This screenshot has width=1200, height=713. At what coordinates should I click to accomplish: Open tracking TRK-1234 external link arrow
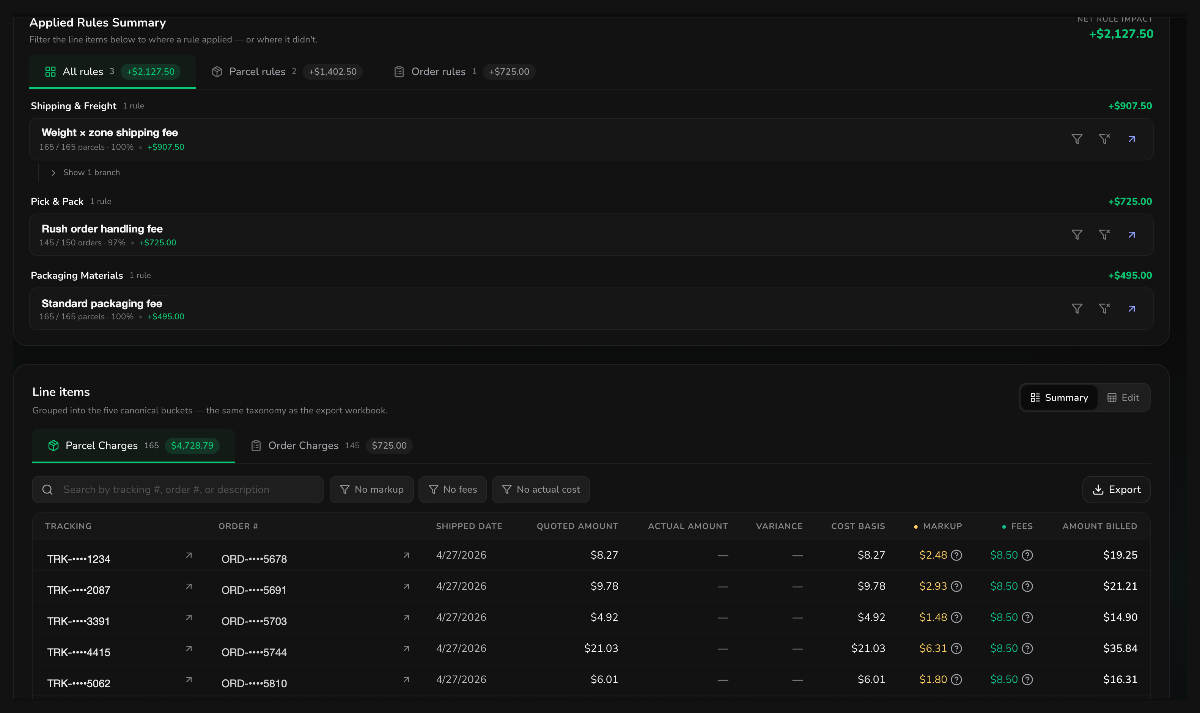coord(189,555)
